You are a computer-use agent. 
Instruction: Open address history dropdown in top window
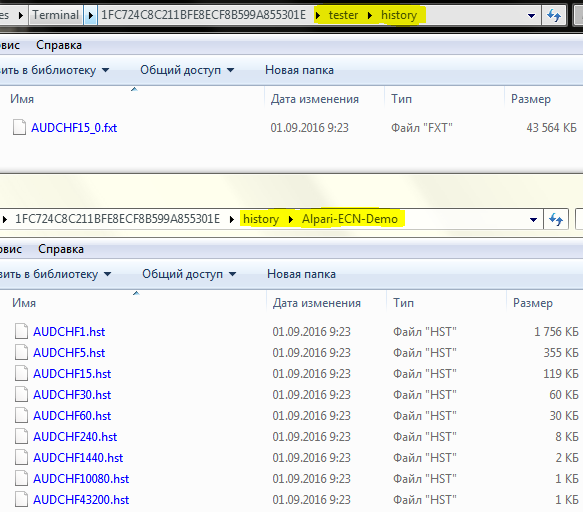click(x=531, y=16)
